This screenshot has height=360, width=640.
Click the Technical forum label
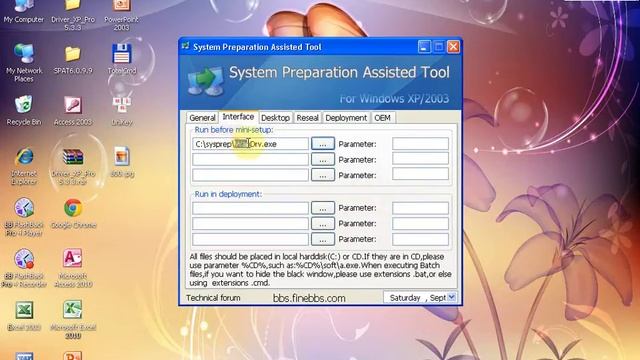[x=213, y=298]
